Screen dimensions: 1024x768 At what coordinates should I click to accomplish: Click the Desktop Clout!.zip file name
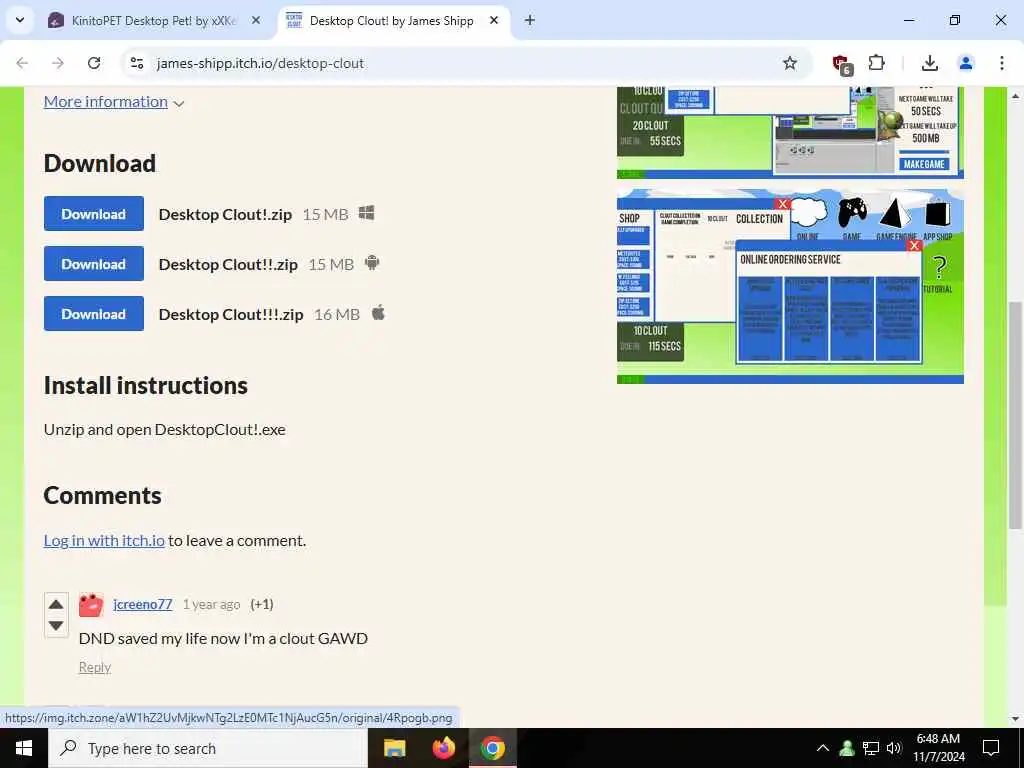(225, 214)
